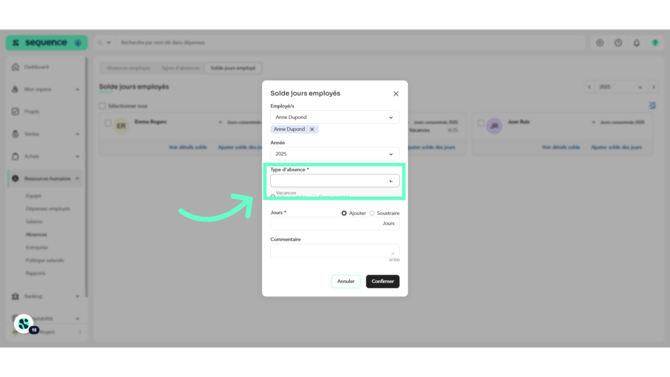670x377 pixels.
Task: Expand the Ventes chevron
Action: (x=77, y=134)
